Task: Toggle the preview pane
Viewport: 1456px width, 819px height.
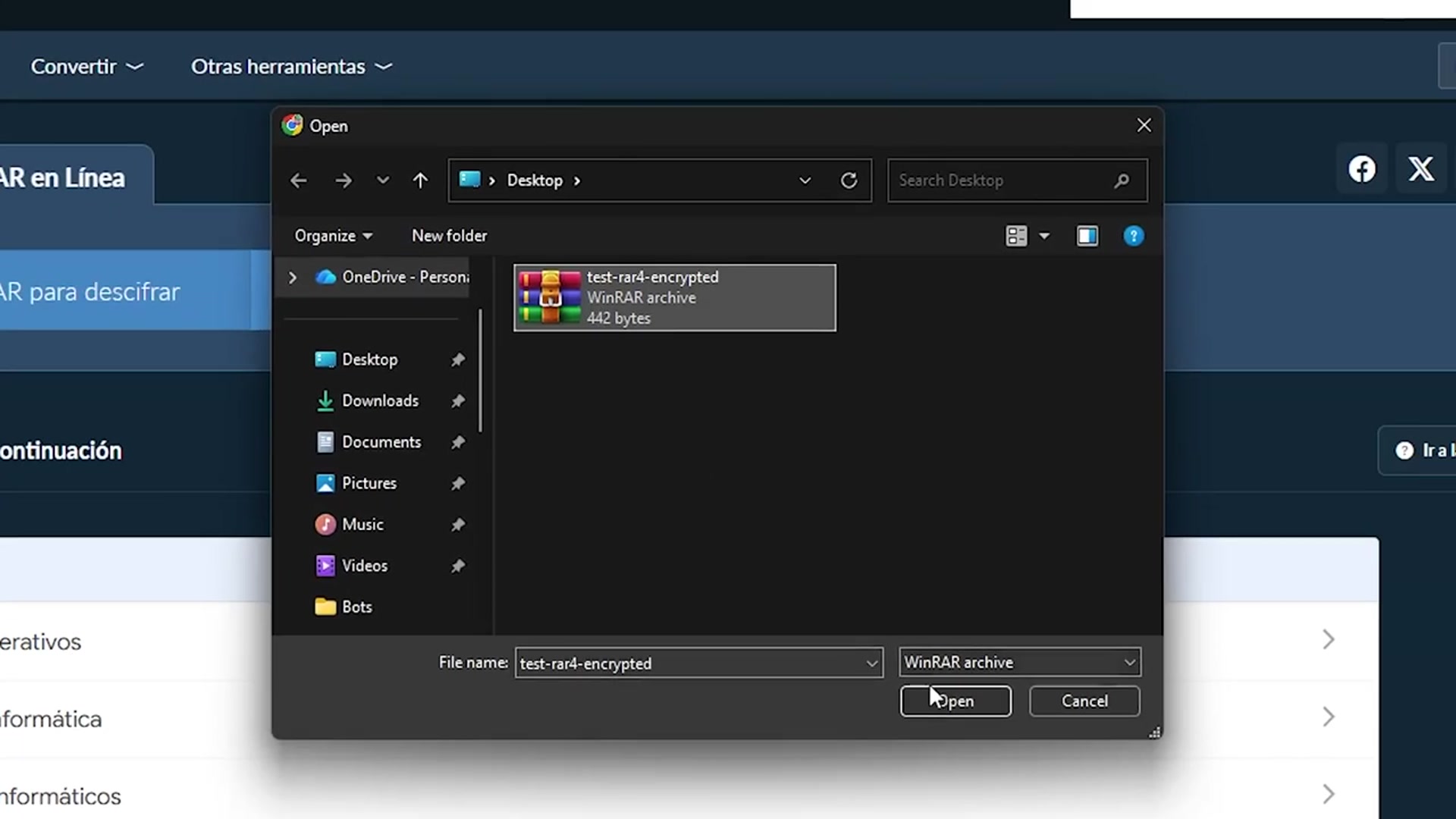Action: click(1087, 236)
